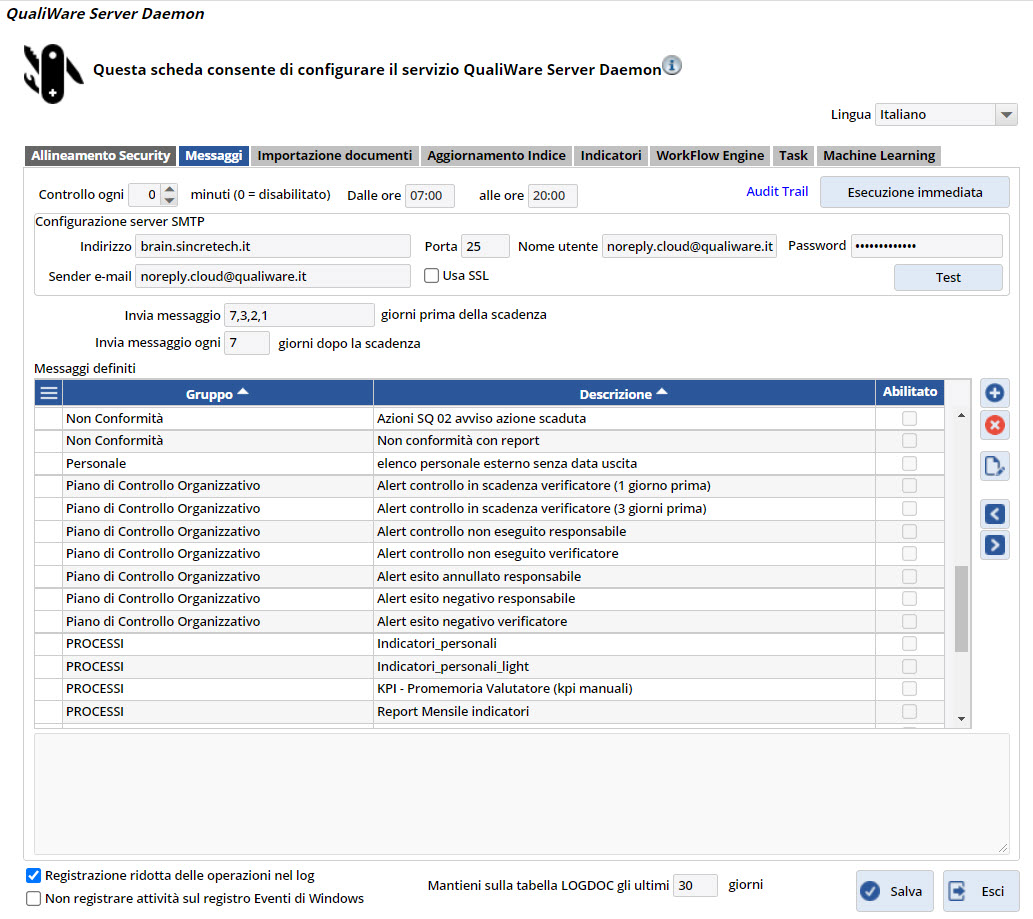This screenshot has width=1033, height=919.
Task: Click the Swiss knife application logo
Action: 52,72
